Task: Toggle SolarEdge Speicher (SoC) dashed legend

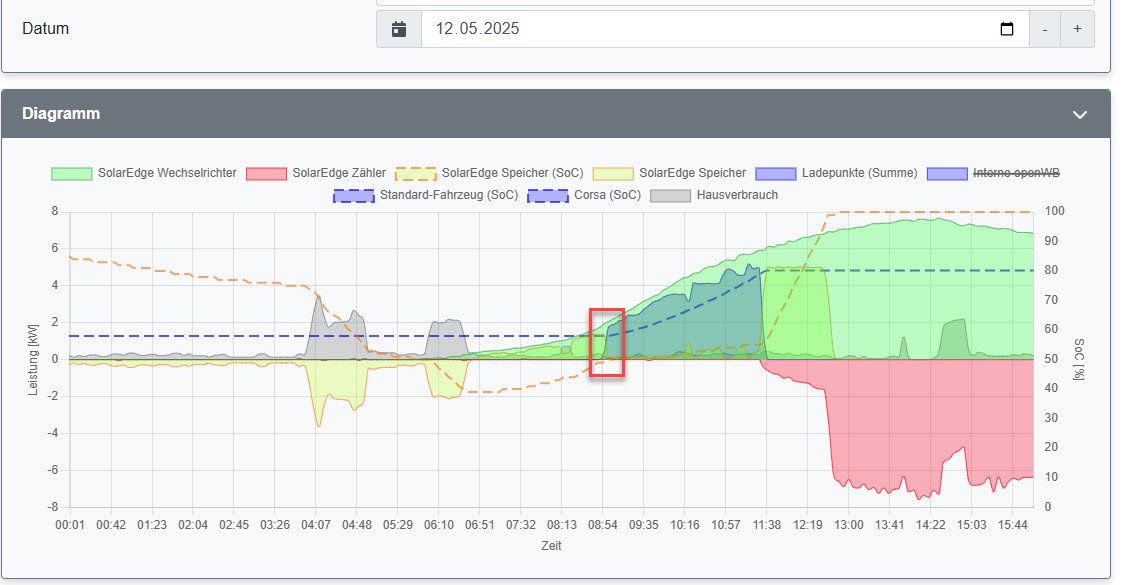Action: (x=490, y=173)
